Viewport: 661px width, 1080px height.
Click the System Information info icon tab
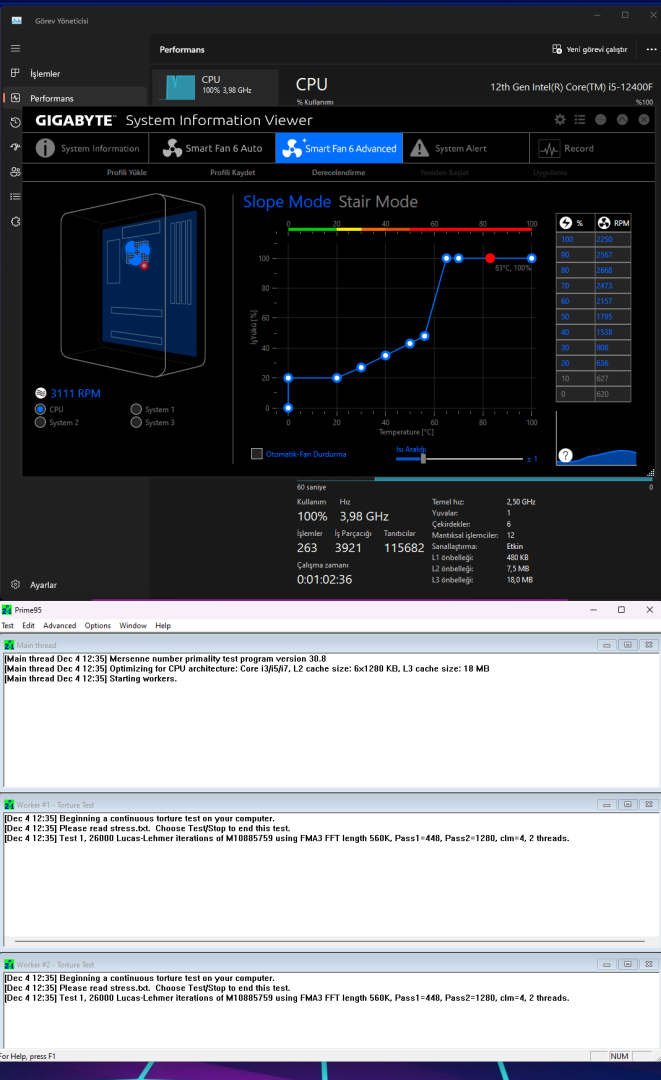tap(87, 148)
